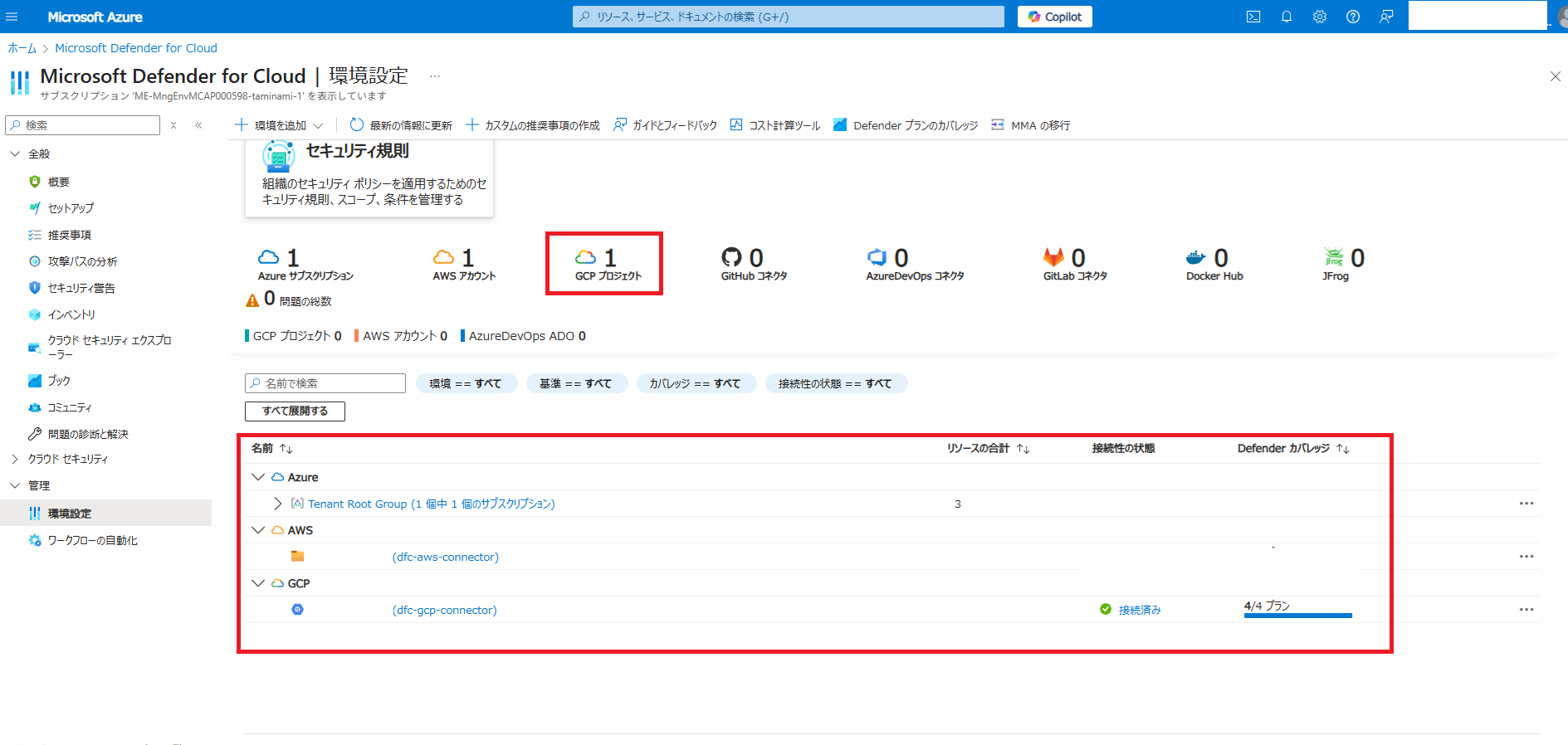Focus the global resource search box
The height and width of the screenshot is (745, 1568).
coord(789,17)
